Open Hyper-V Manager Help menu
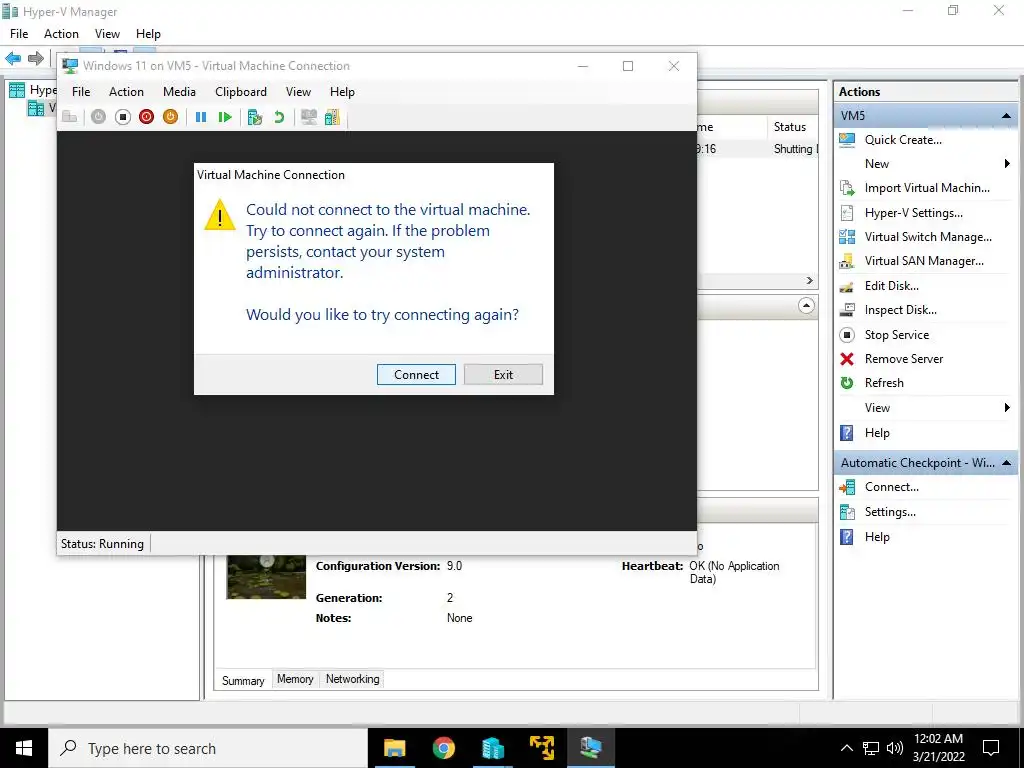The width and height of the screenshot is (1024, 768). coord(148,34)
